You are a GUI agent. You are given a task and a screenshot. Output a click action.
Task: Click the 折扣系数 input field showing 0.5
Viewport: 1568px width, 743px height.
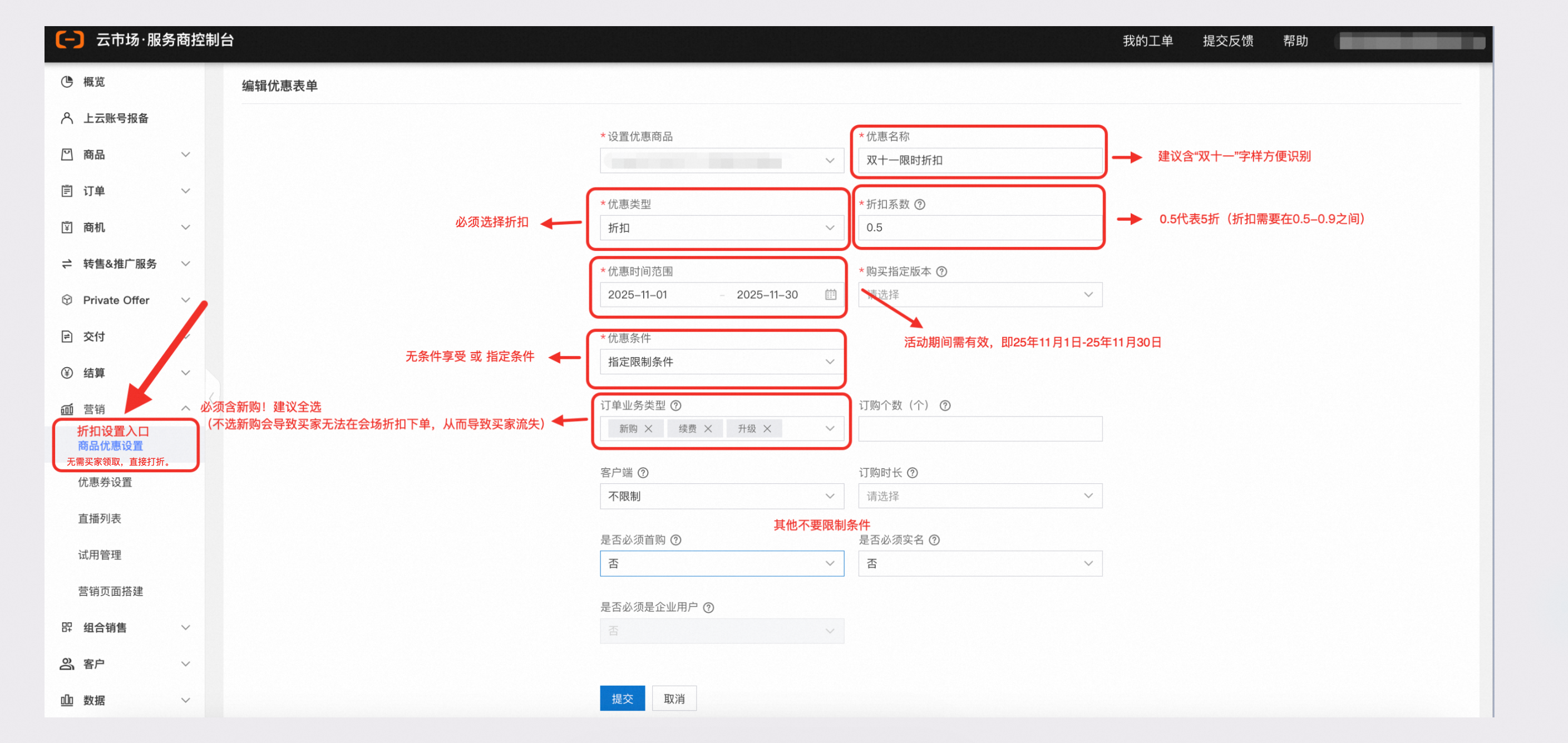tap(979, 227)
